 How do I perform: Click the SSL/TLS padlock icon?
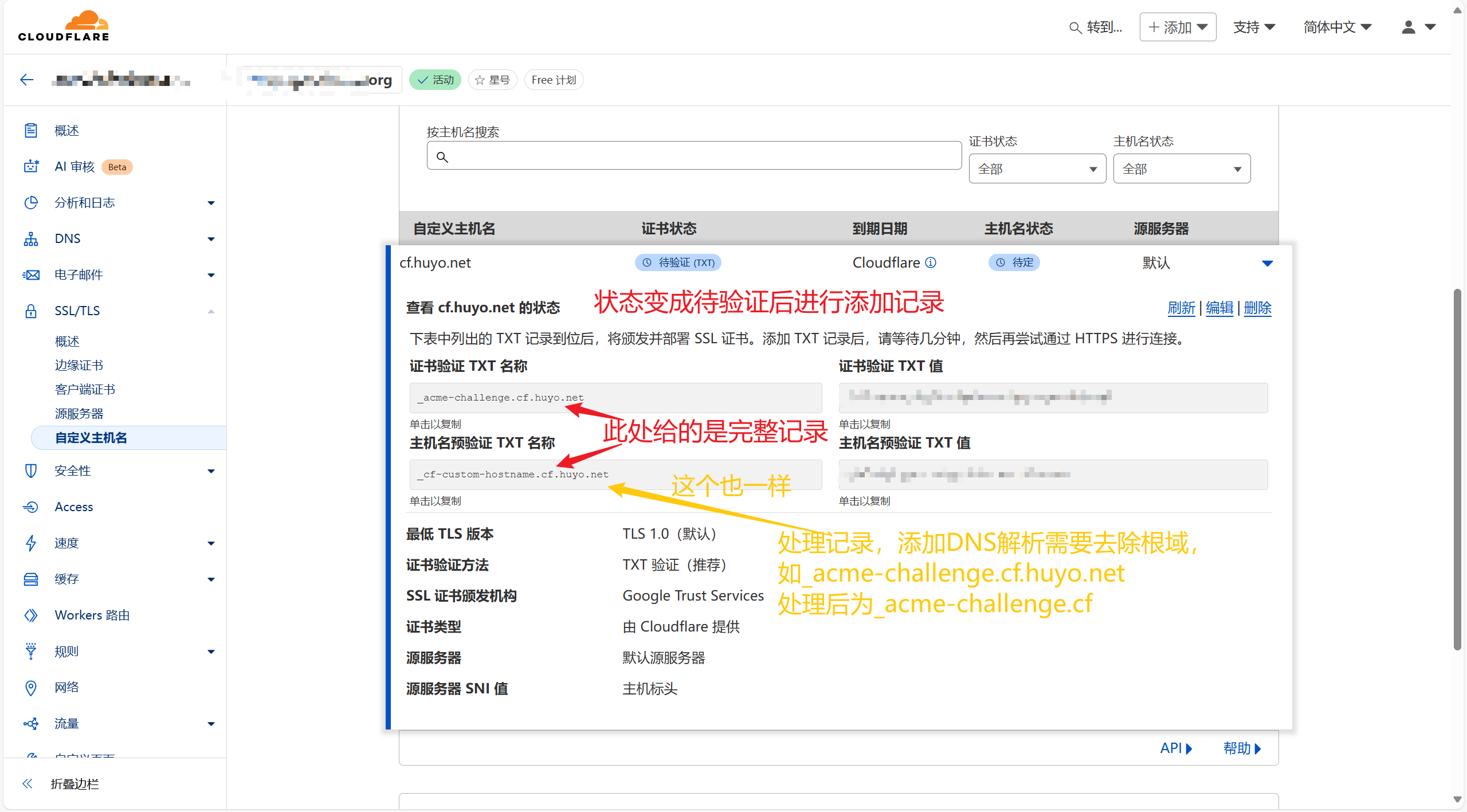click(x=31, y=311)
